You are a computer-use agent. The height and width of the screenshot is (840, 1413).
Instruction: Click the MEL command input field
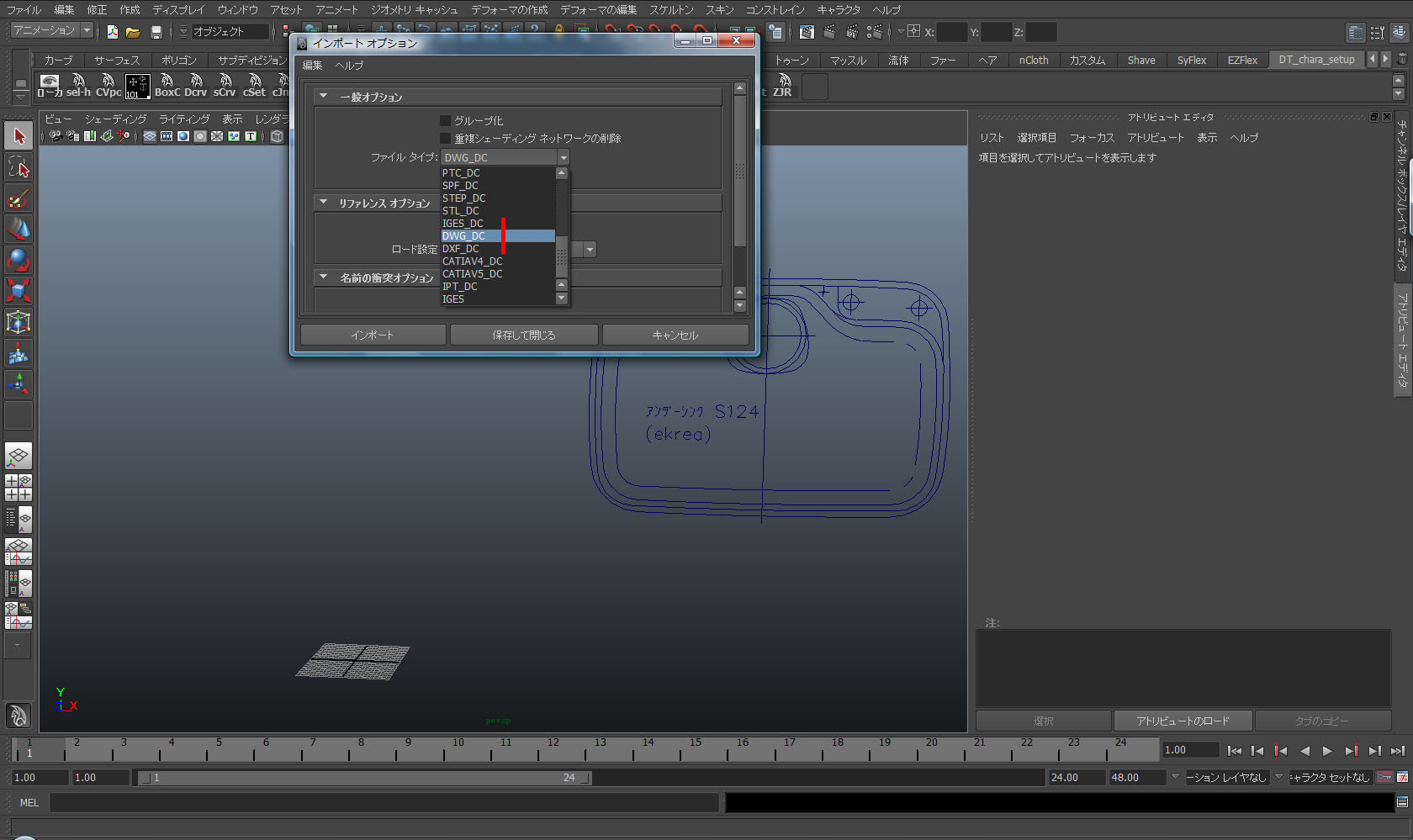pyautogui.click(x=384, y=803)
